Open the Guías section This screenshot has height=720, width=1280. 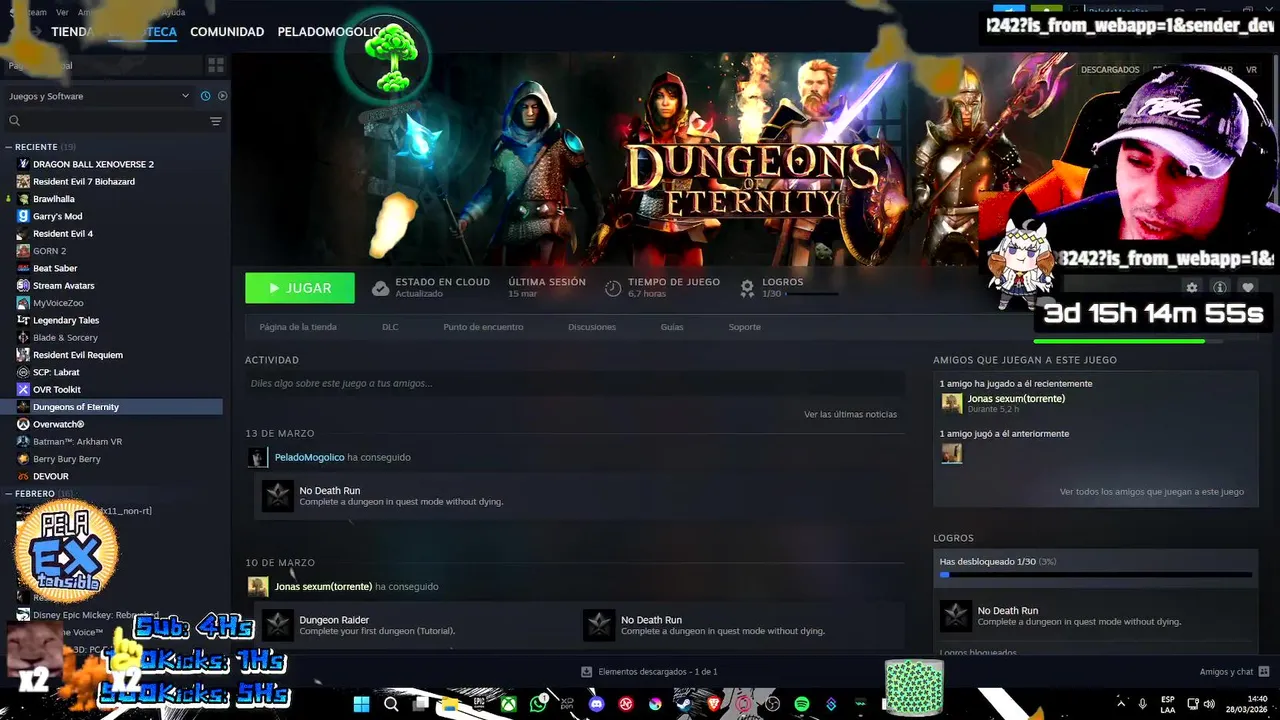(672, 327)
